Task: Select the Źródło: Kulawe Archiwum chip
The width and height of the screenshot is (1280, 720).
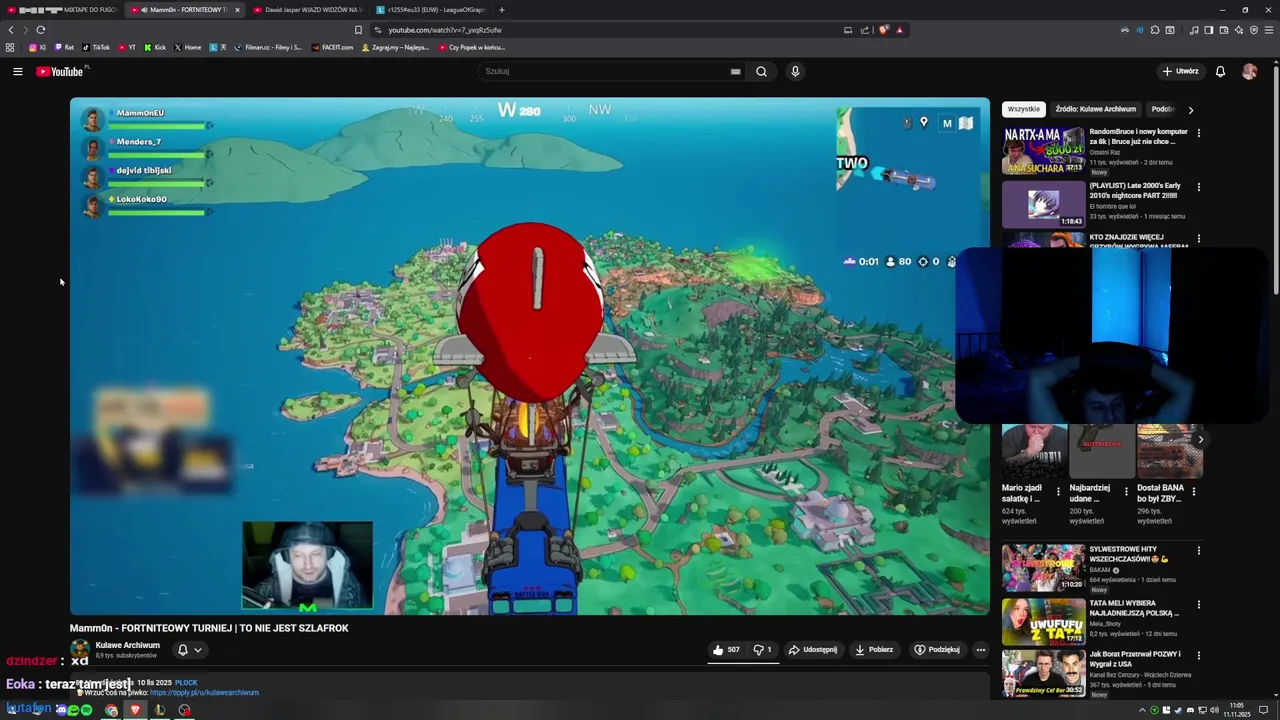Action: 1096,109
